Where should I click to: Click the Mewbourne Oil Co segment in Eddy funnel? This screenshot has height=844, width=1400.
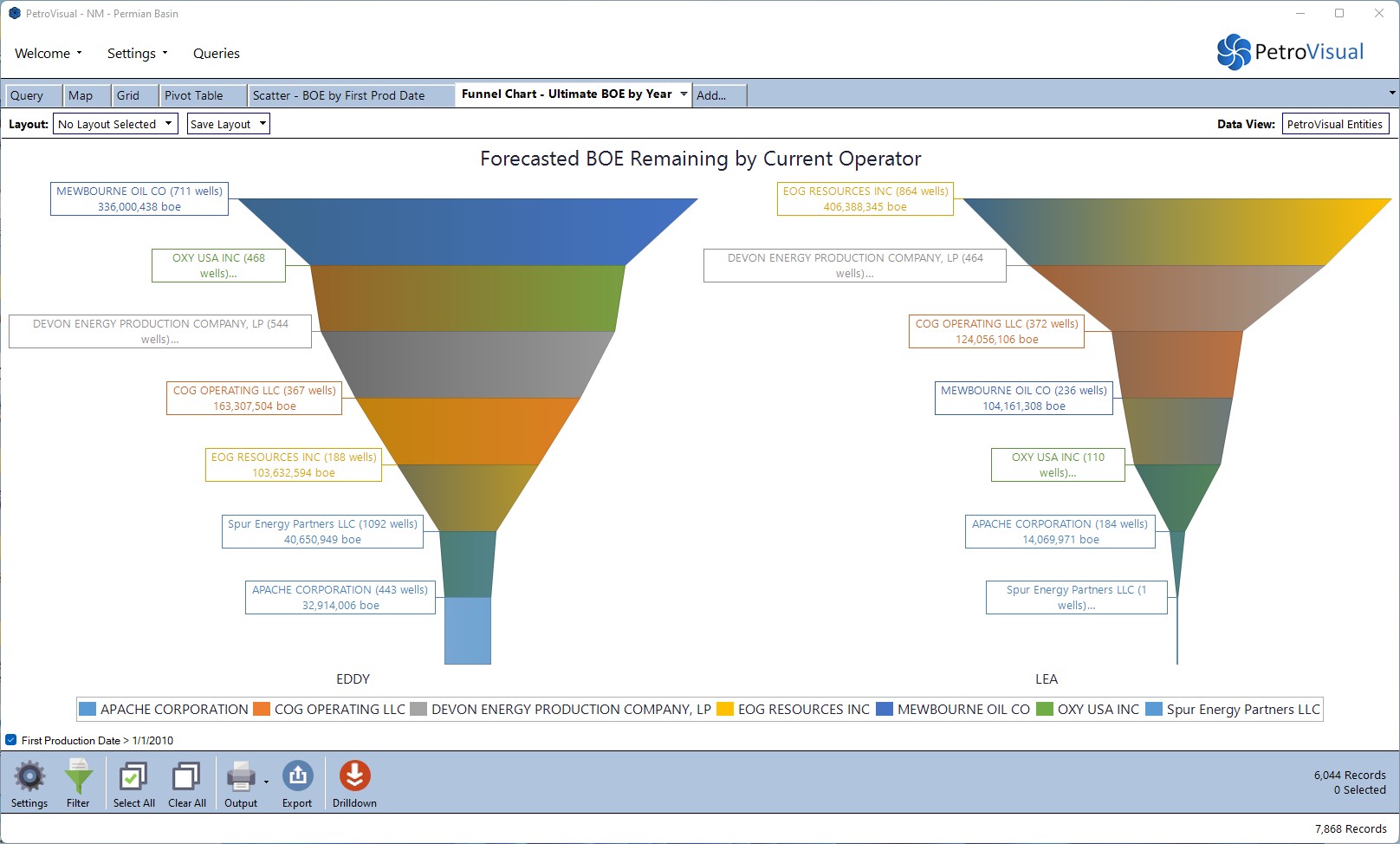[468, 231]
